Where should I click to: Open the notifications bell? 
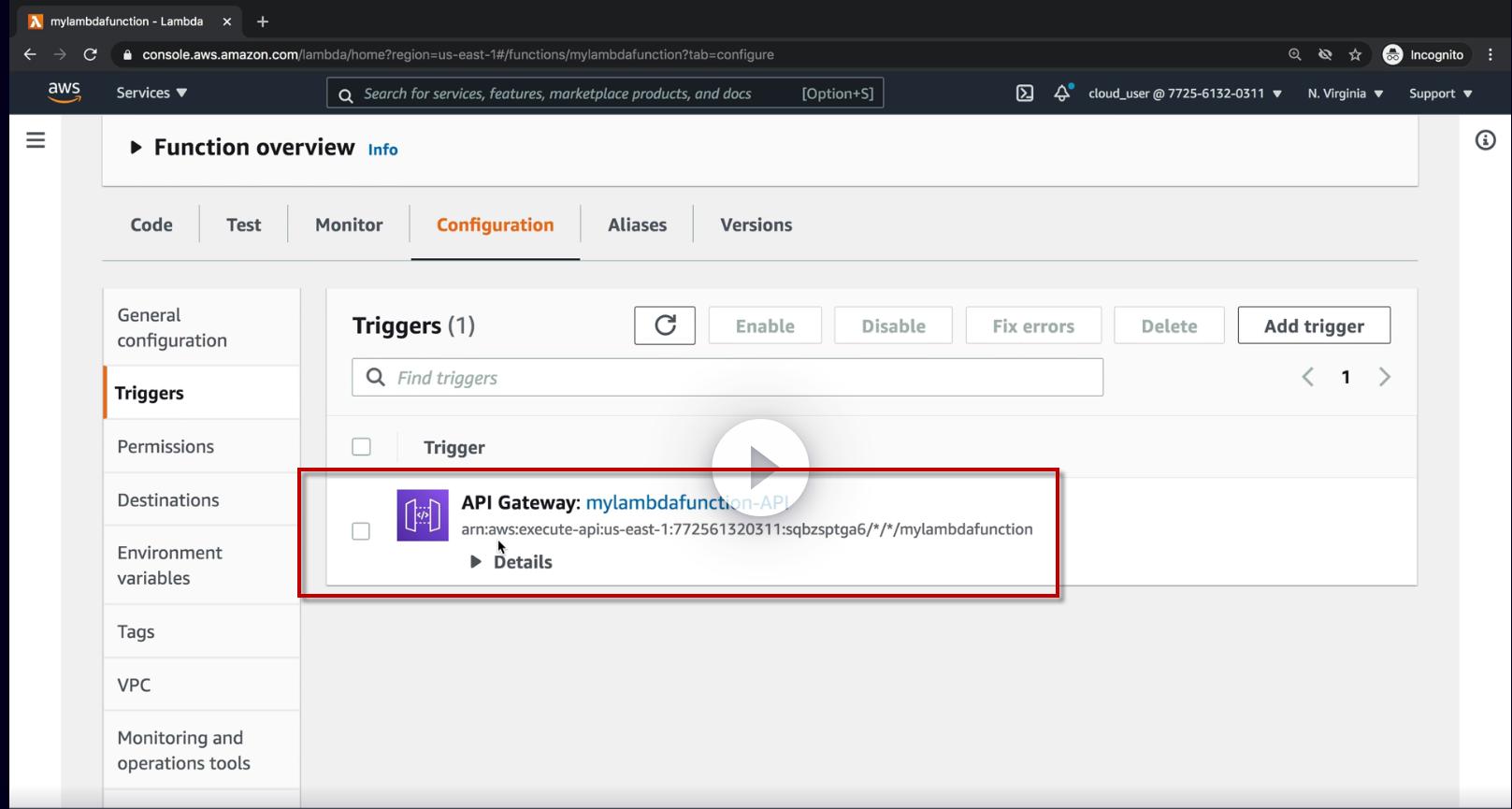coord(1062,94)
